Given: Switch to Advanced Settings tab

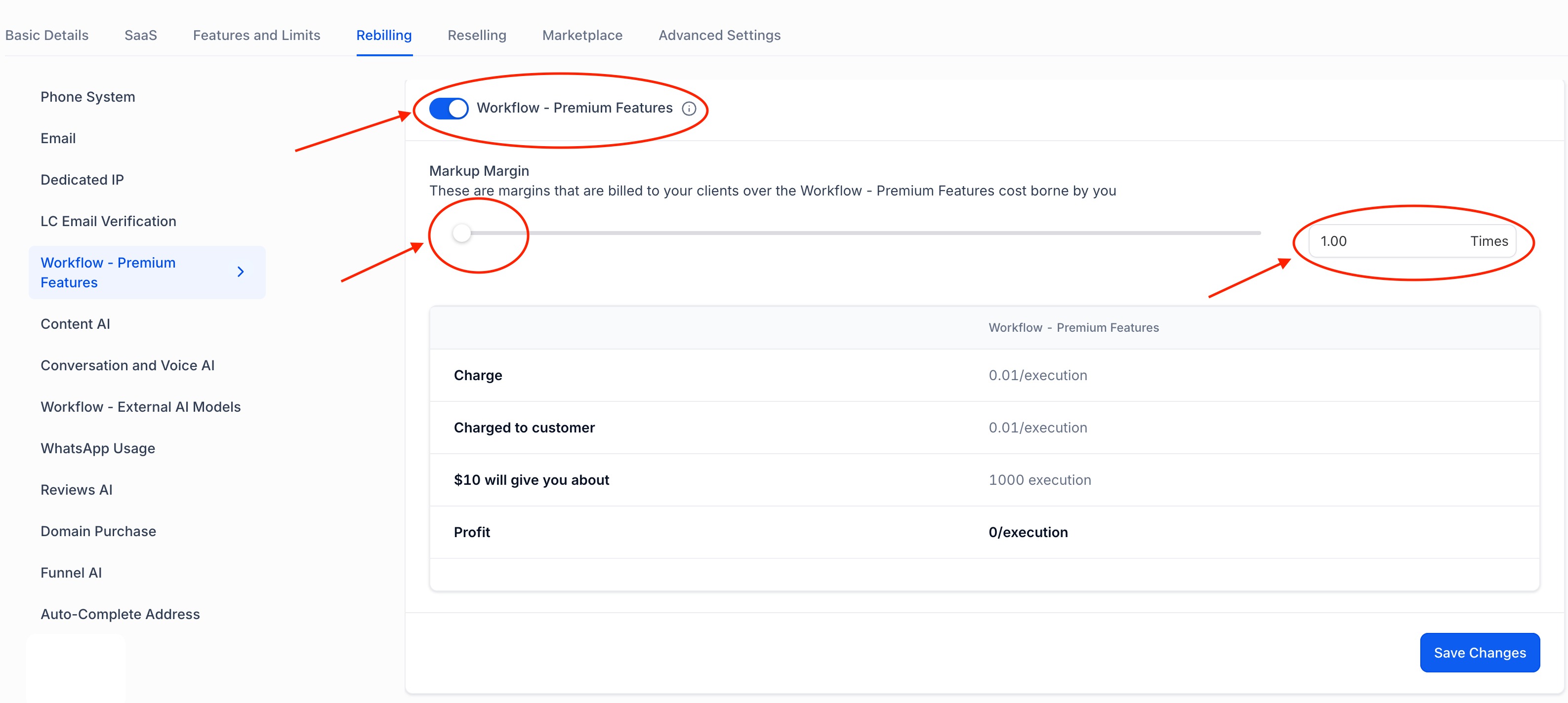Looking at the screenshot, I should (x=719, y=35).
